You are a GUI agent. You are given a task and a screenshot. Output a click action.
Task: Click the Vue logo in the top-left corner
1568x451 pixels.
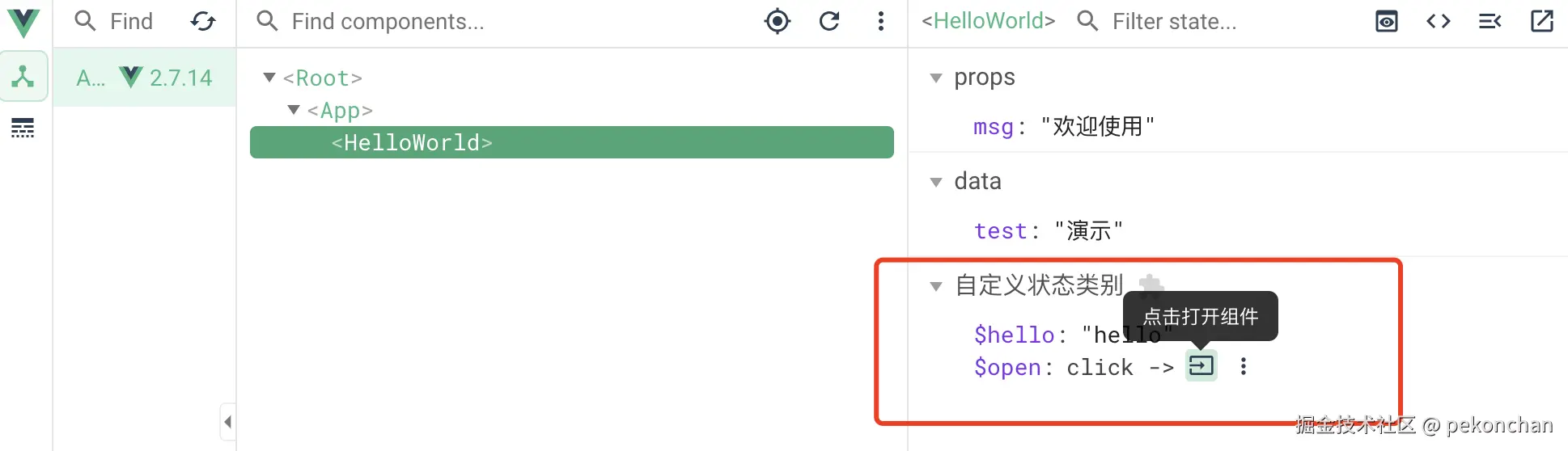click(23, 23)
